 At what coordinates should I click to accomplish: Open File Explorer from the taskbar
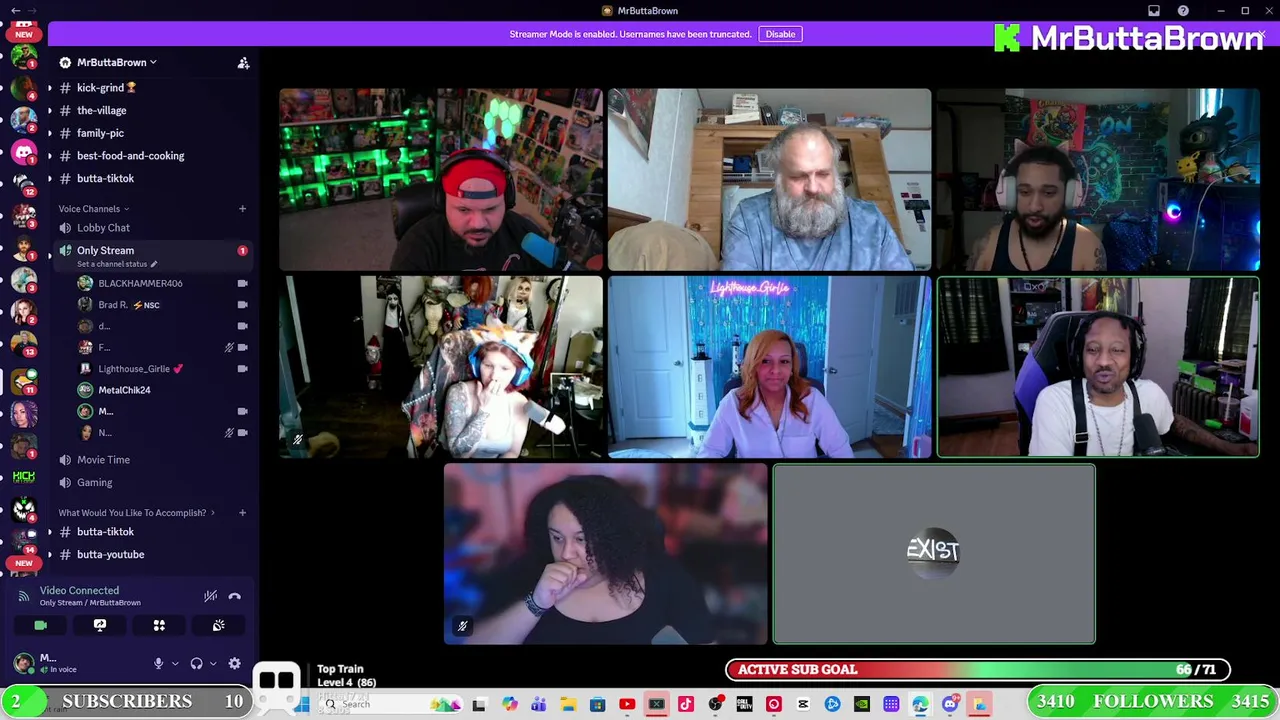[x=568, y=705]
